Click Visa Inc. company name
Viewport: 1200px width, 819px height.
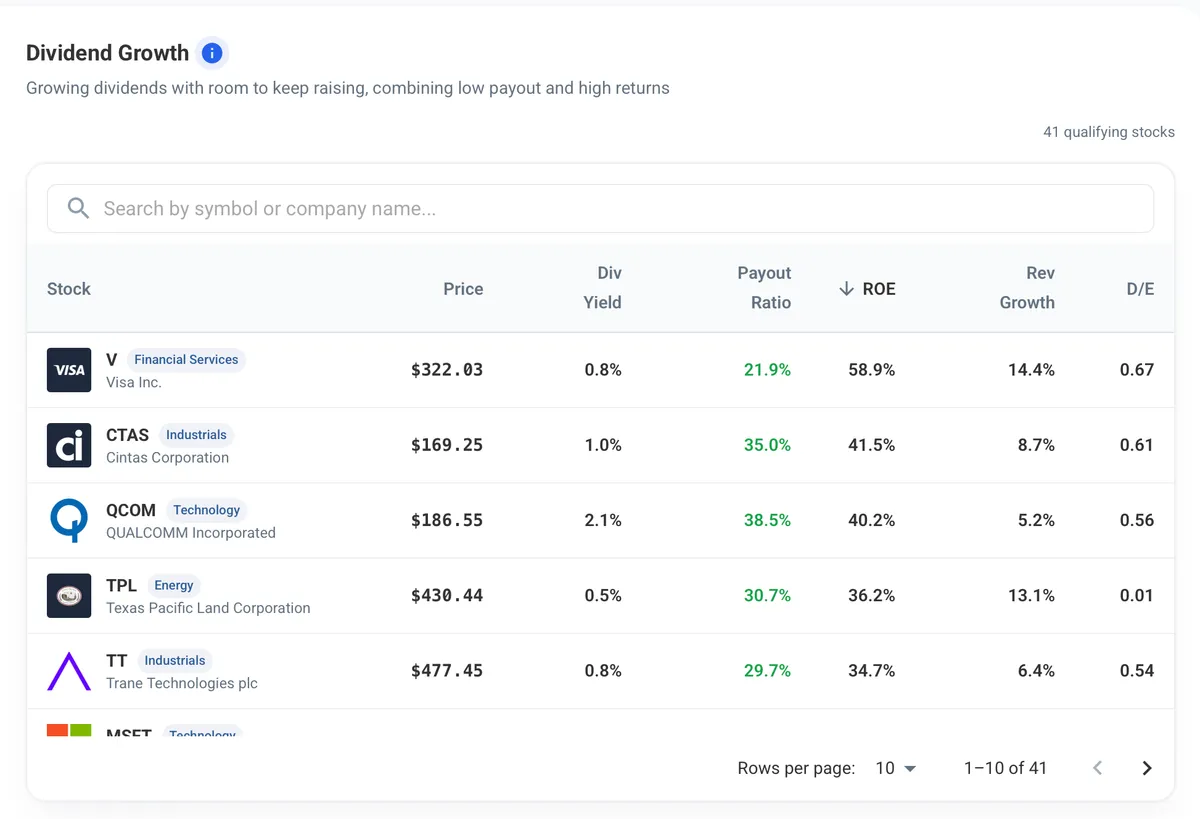tap(134, 382)
